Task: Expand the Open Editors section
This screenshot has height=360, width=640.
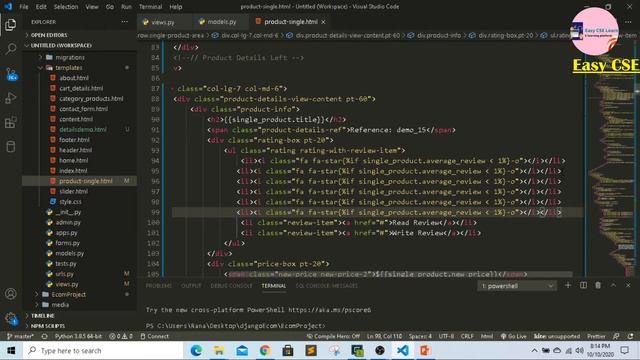Action: [79, 35]
